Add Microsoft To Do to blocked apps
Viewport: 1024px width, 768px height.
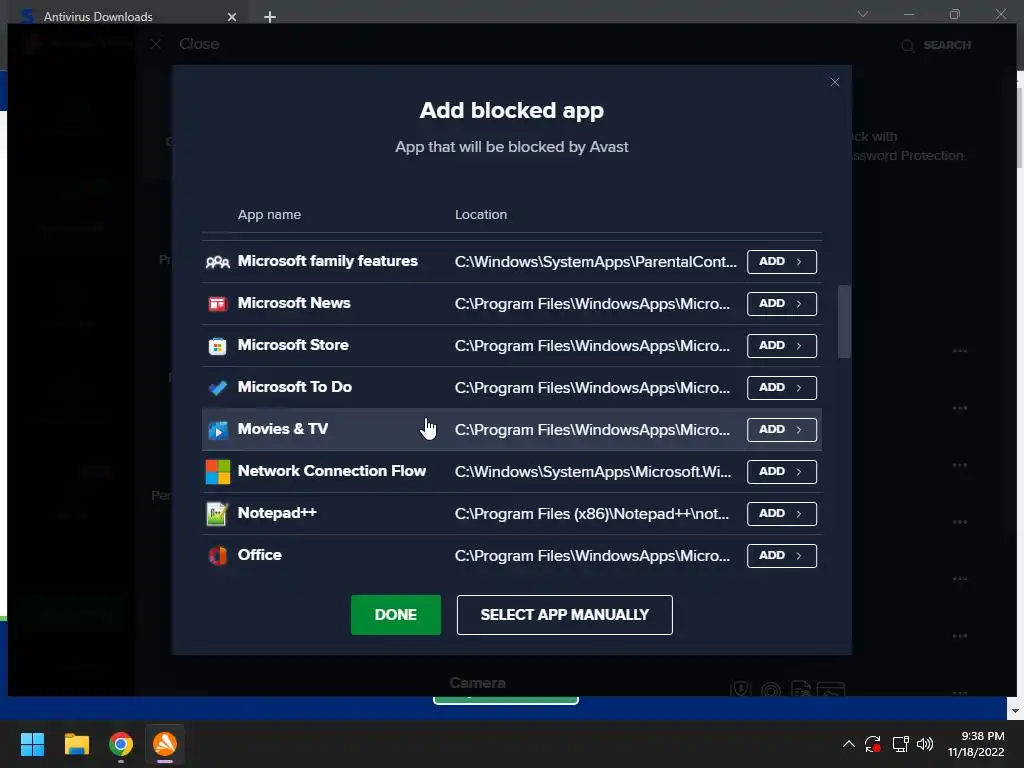coord(782,388)
